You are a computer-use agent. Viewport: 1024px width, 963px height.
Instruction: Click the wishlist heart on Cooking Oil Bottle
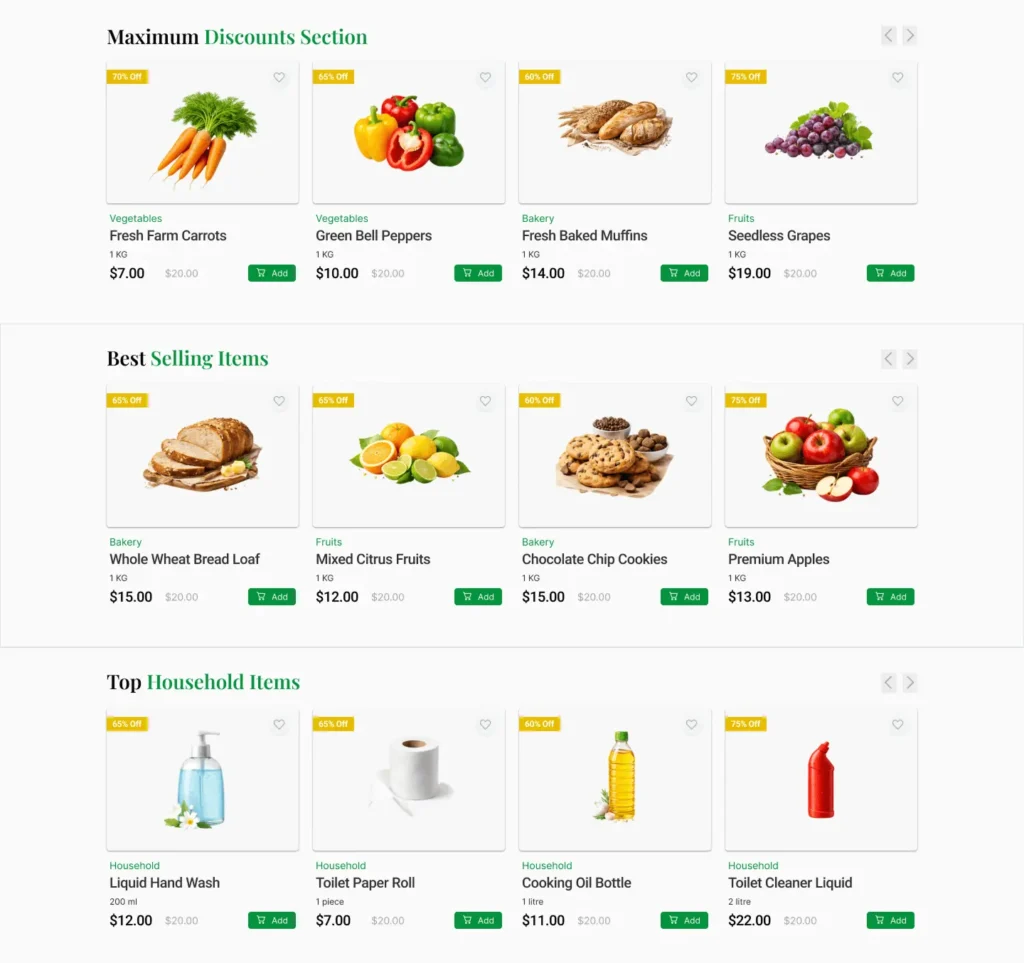[691, 725]
